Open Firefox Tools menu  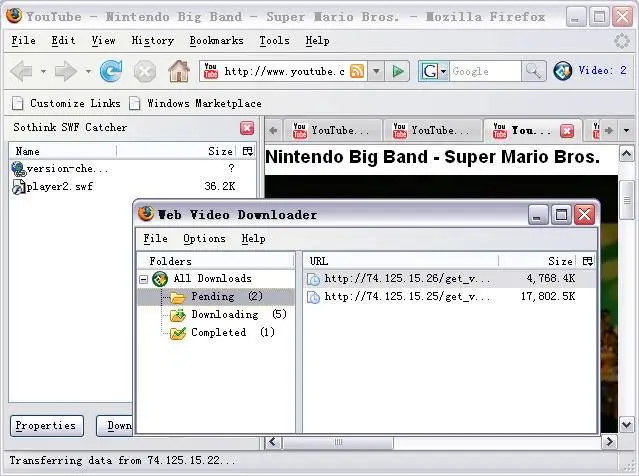point(274,41)
